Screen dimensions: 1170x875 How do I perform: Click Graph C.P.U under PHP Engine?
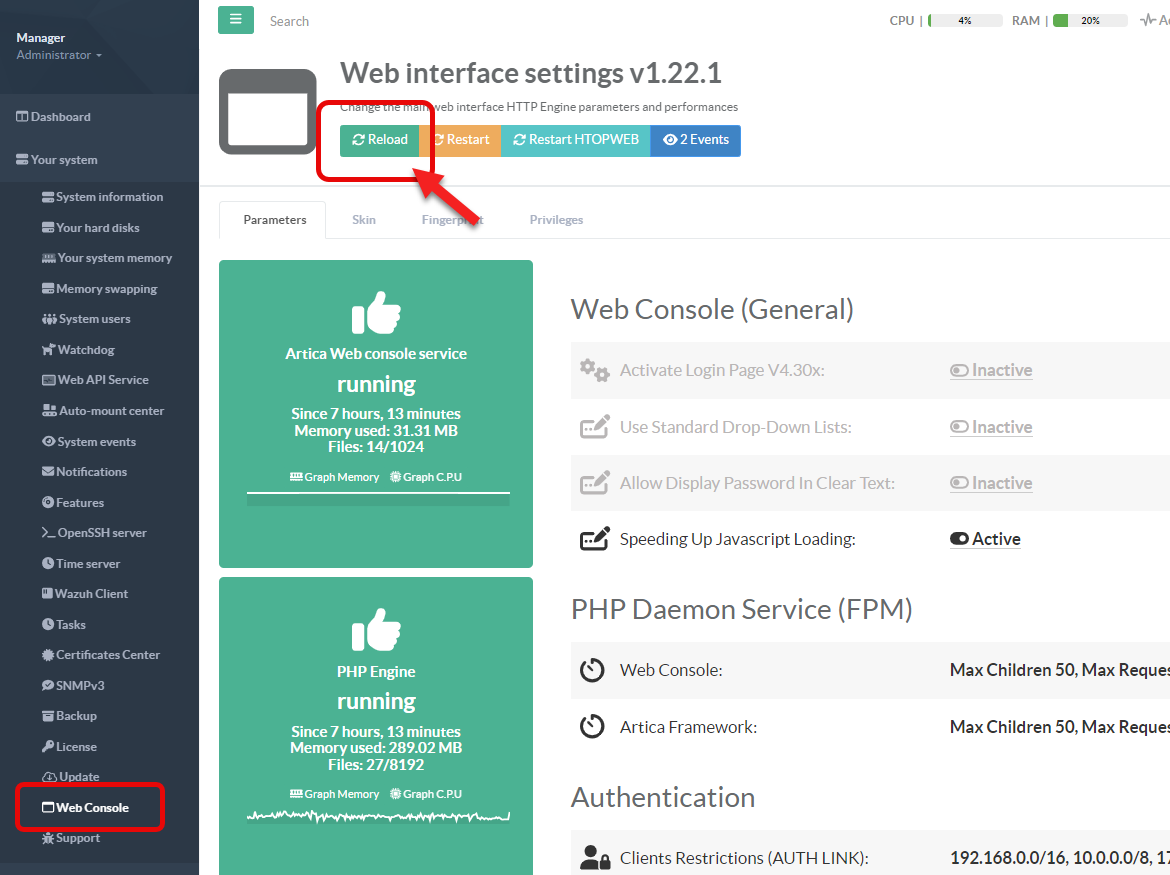point(427,794)
